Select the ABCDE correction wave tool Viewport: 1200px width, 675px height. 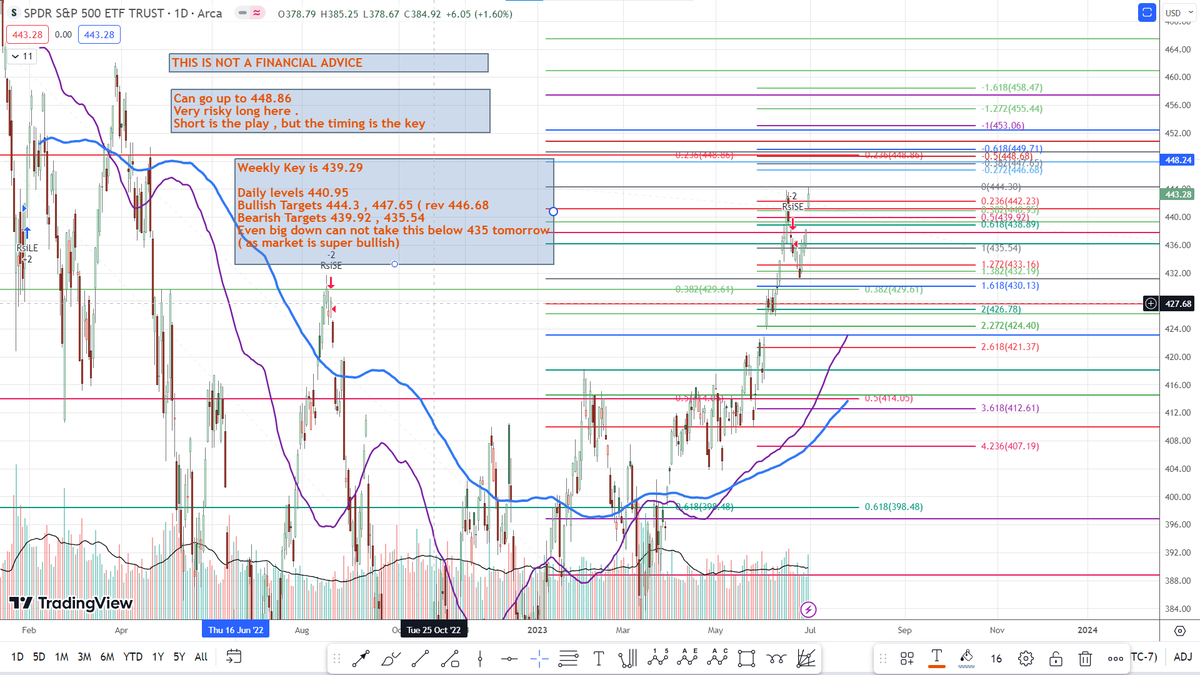(687, 658)
